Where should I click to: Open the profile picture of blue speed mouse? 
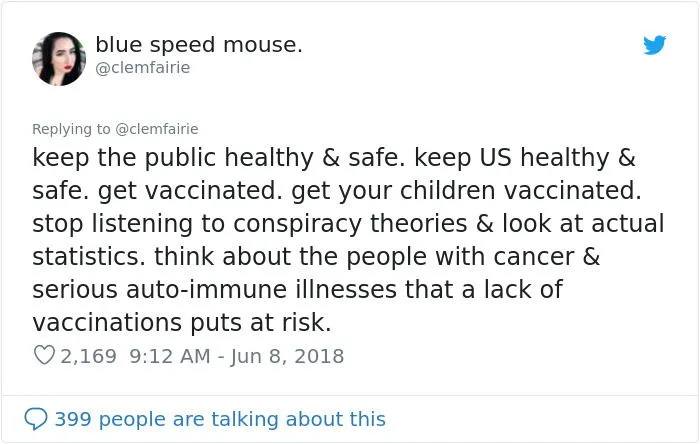[58, 58]
